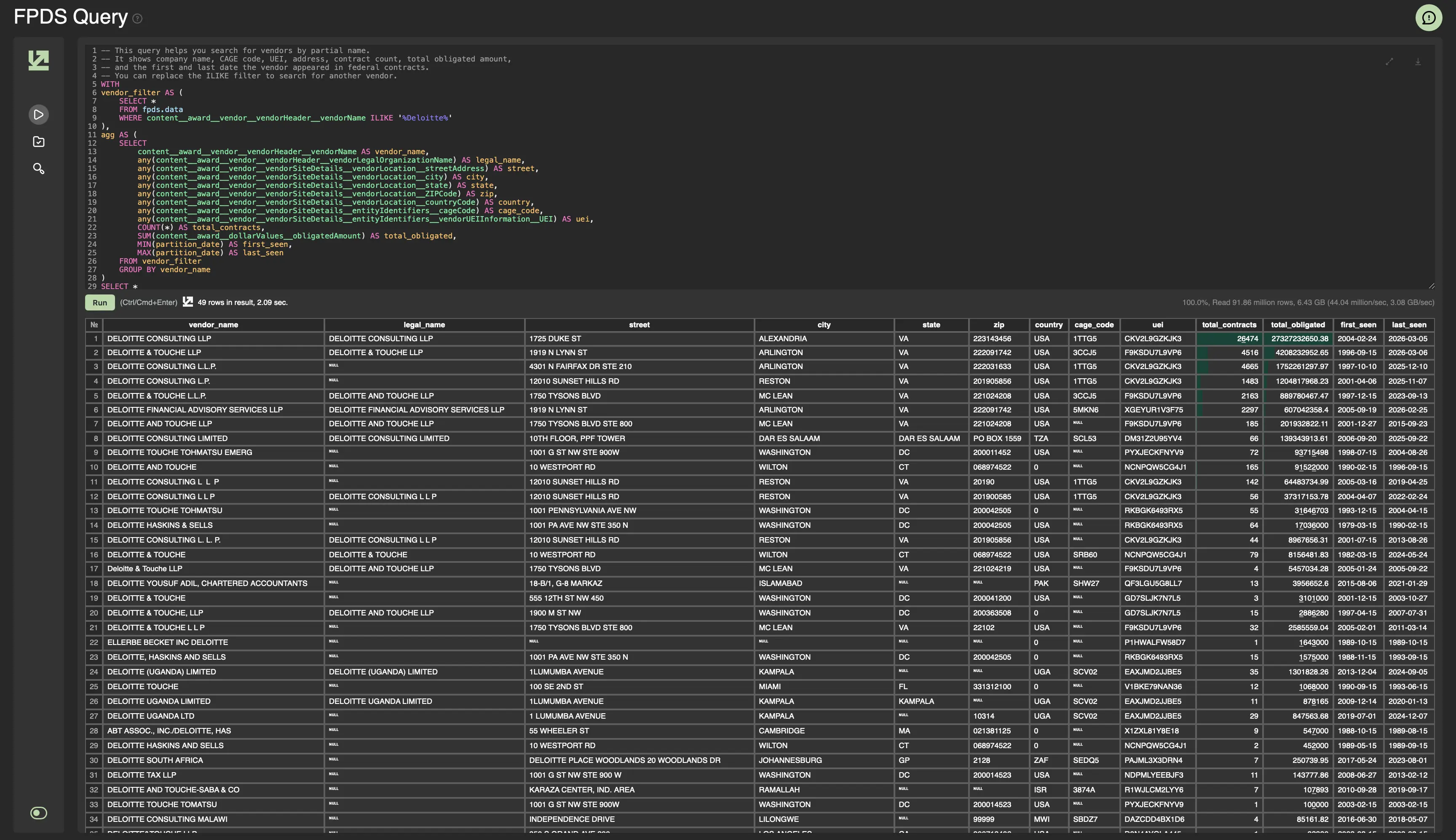The image size is (1456, 840).
Task: Click vendor cell ELLERBE BECKET INC DELOITTE
Action: click(214, 642)
